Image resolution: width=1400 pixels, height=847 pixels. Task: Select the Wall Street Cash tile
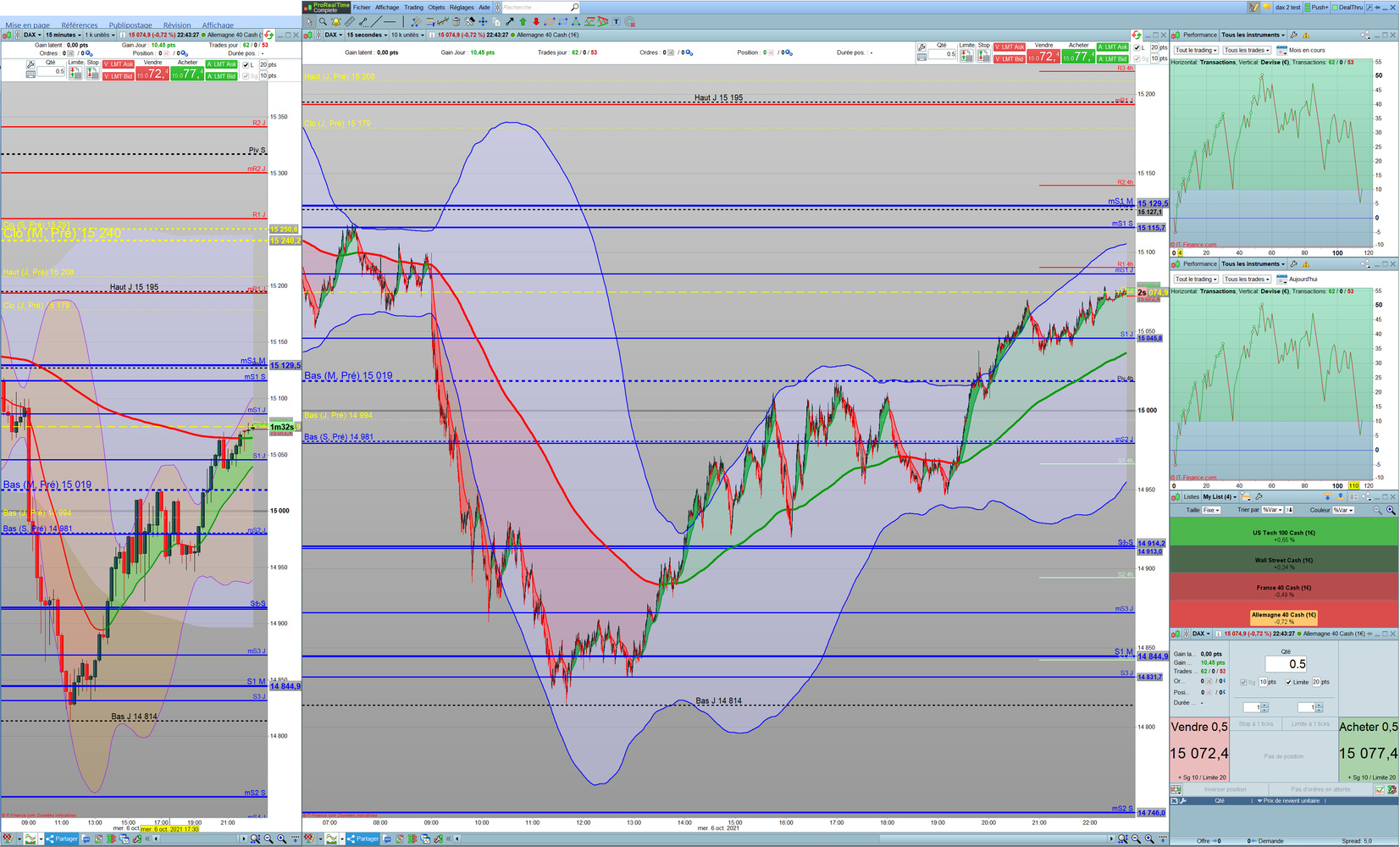(x=1284, y=560)
